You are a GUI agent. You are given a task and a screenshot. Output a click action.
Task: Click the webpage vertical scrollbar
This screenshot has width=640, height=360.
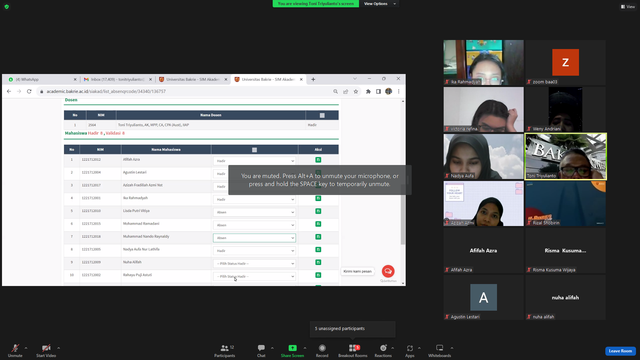(403, 192)
